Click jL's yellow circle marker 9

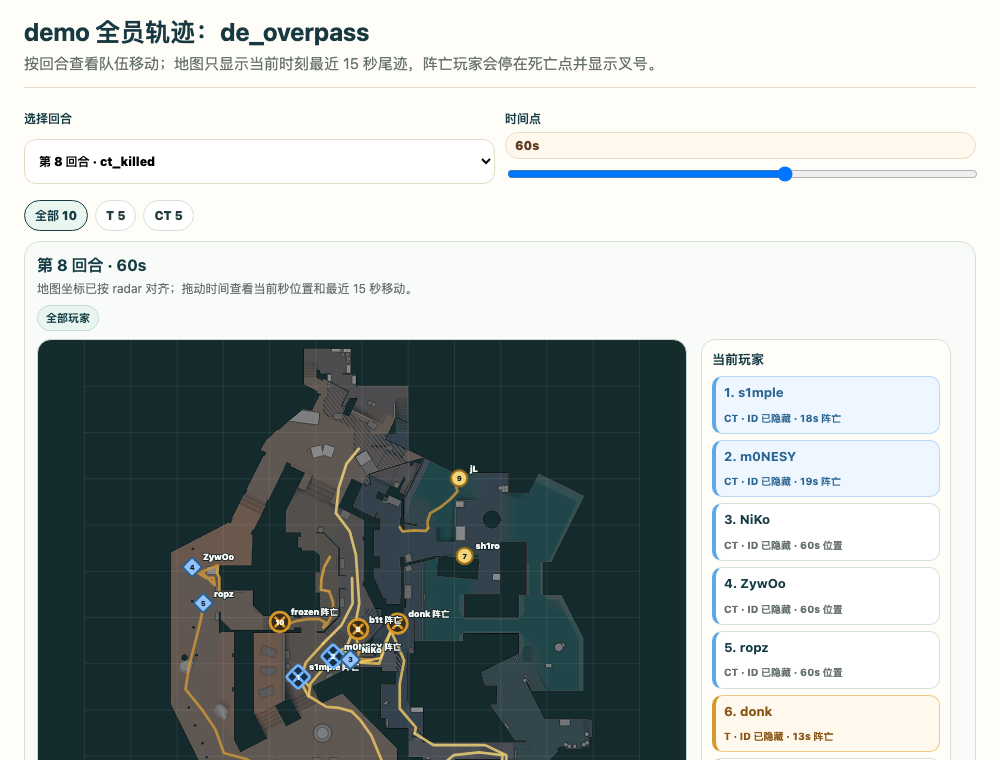click(x=459, y=478)
